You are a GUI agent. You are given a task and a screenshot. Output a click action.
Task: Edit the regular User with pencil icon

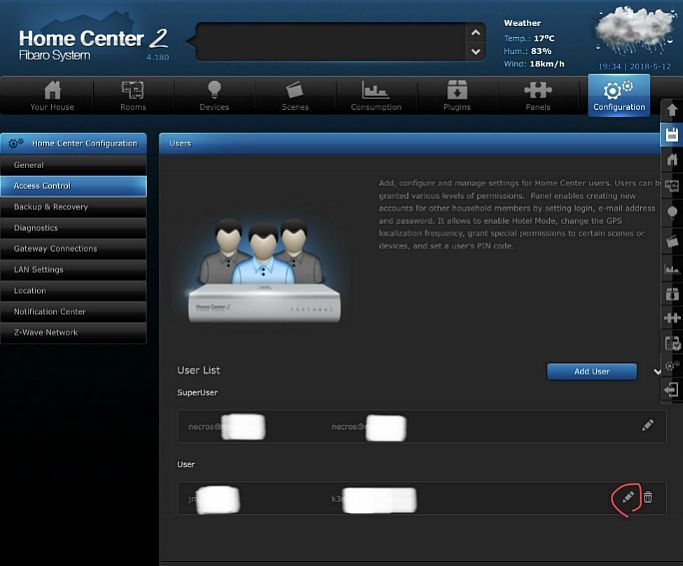click(628, 497)
